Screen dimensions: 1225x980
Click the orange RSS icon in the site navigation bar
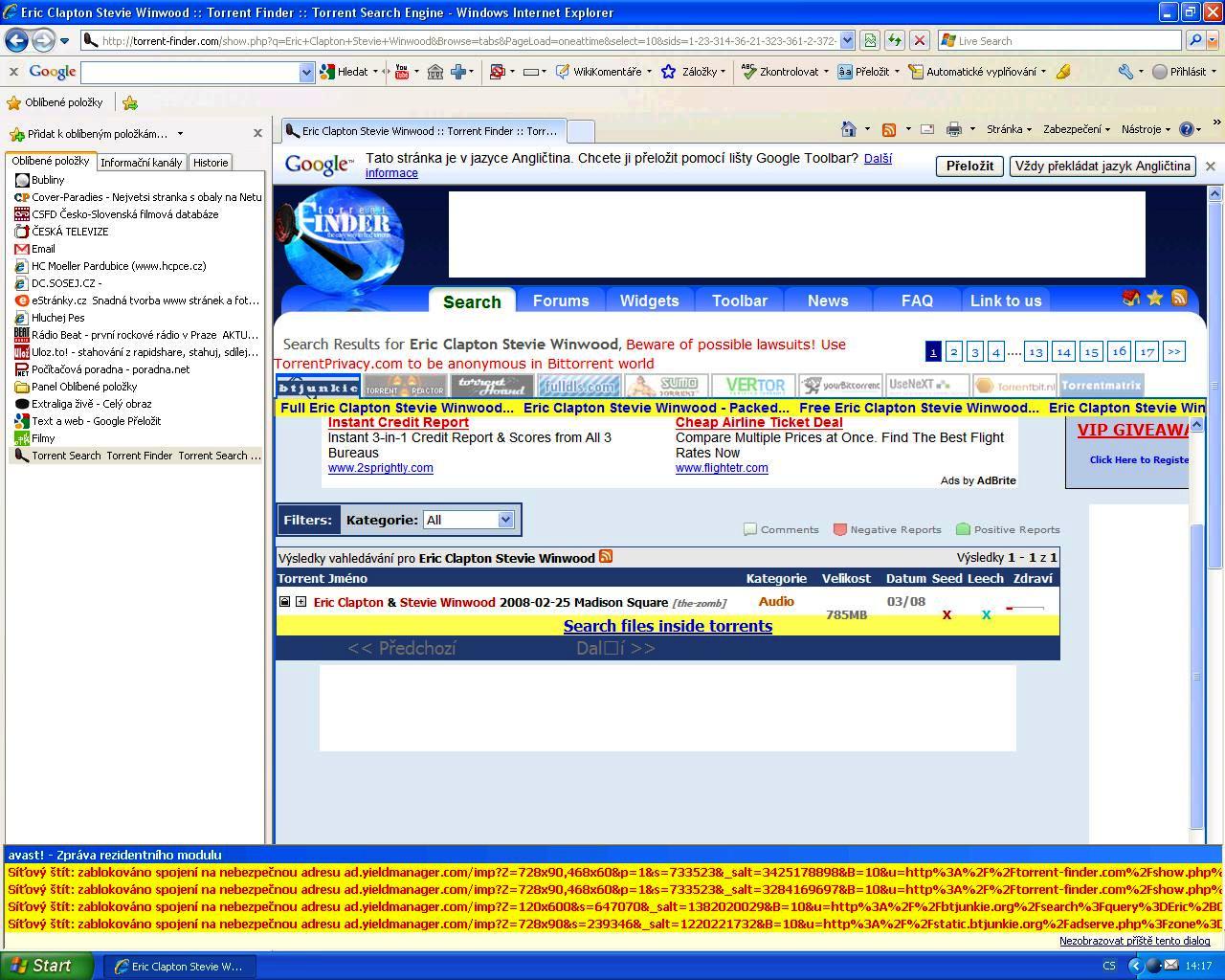(x=1179, y=298)
